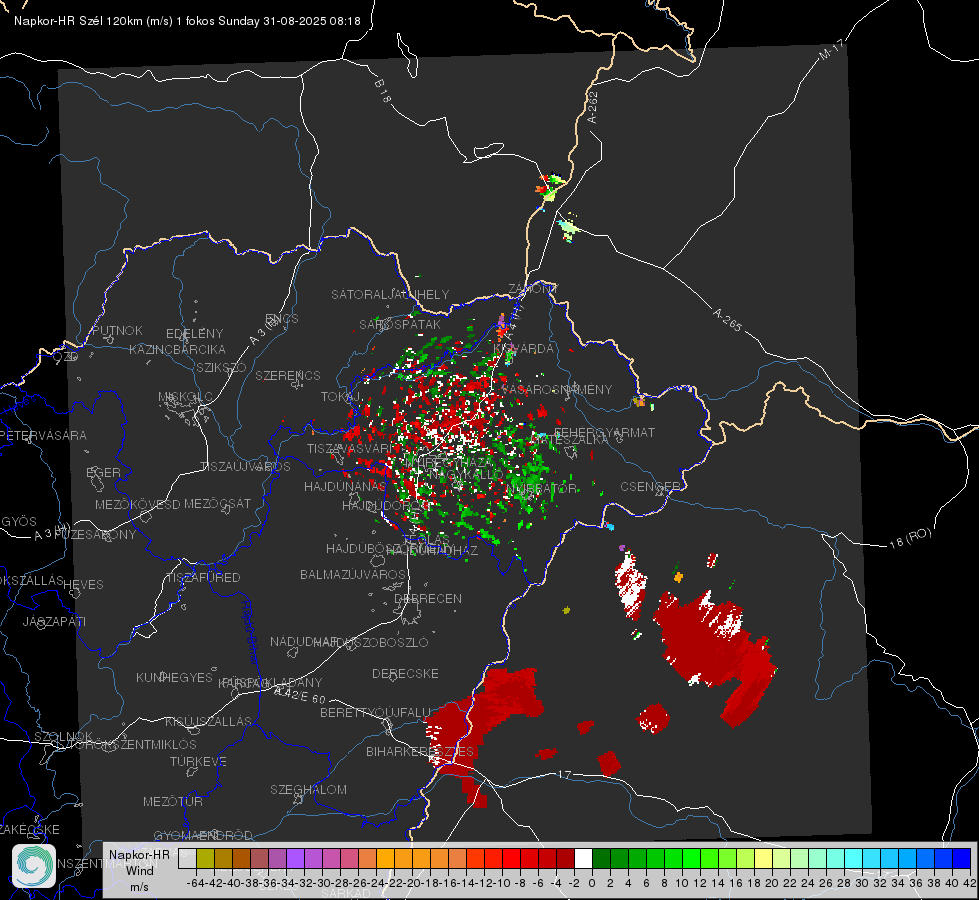979x900 pixels.
Task: Click the Napkor-HR Wind legend label
Action: coord(139,870)
